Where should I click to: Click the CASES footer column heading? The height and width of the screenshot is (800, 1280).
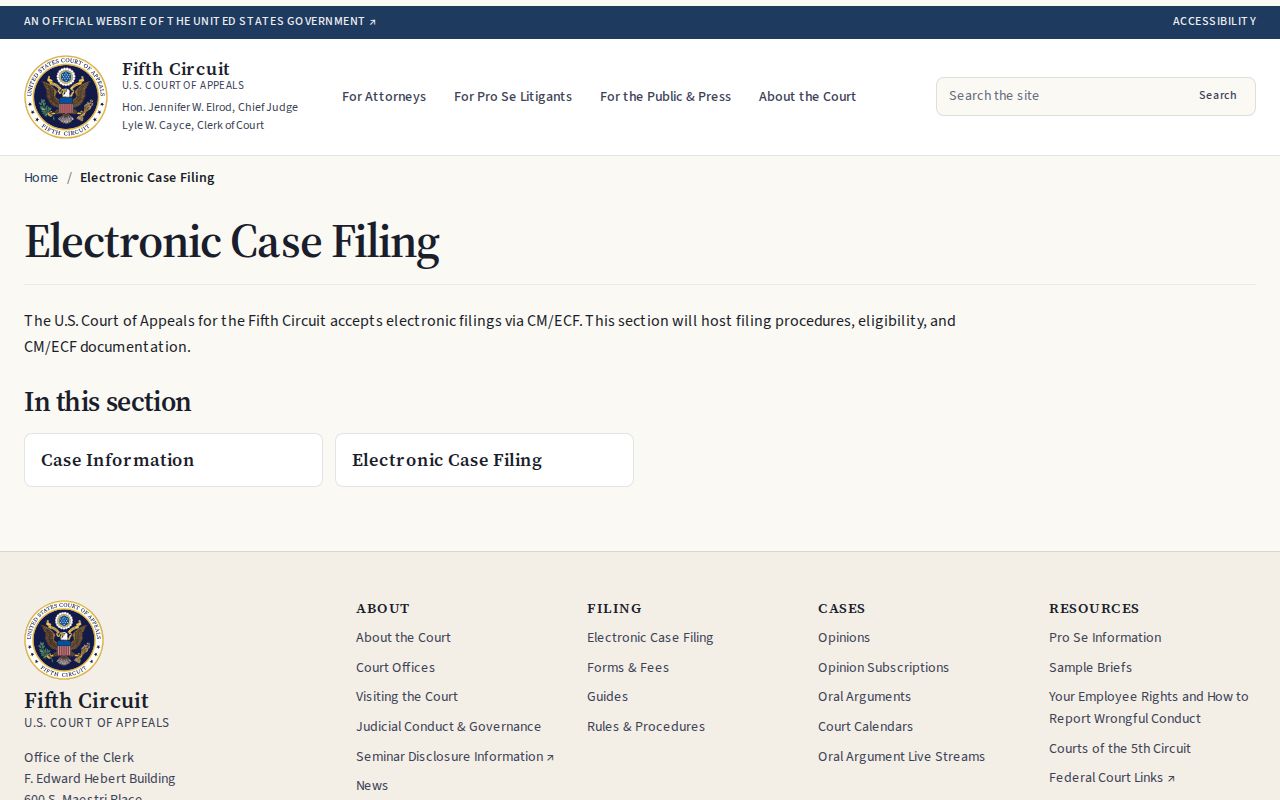click(842, 608)
